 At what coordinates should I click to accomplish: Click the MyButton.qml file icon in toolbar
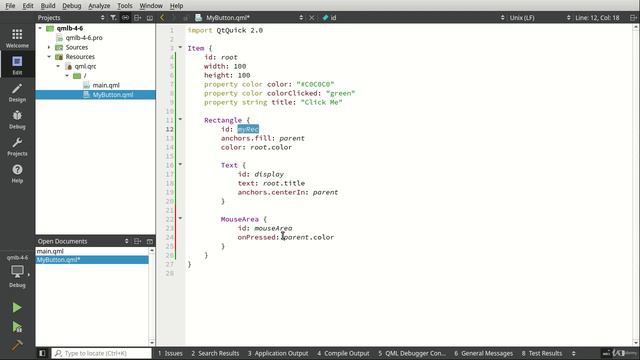198,18
